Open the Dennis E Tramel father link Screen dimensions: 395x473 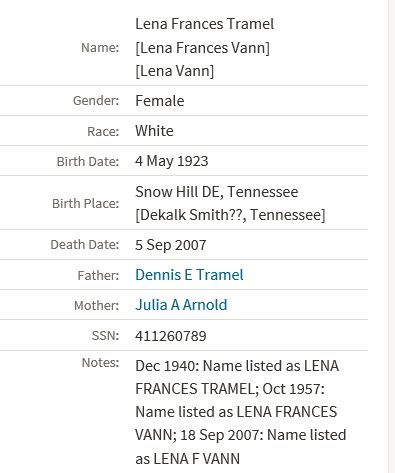click(x=189, y=275)
